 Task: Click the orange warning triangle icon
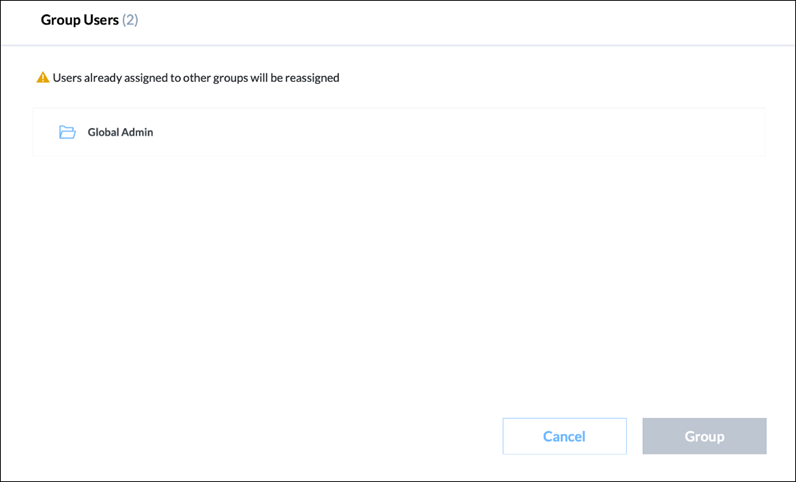tap(43, 78)
